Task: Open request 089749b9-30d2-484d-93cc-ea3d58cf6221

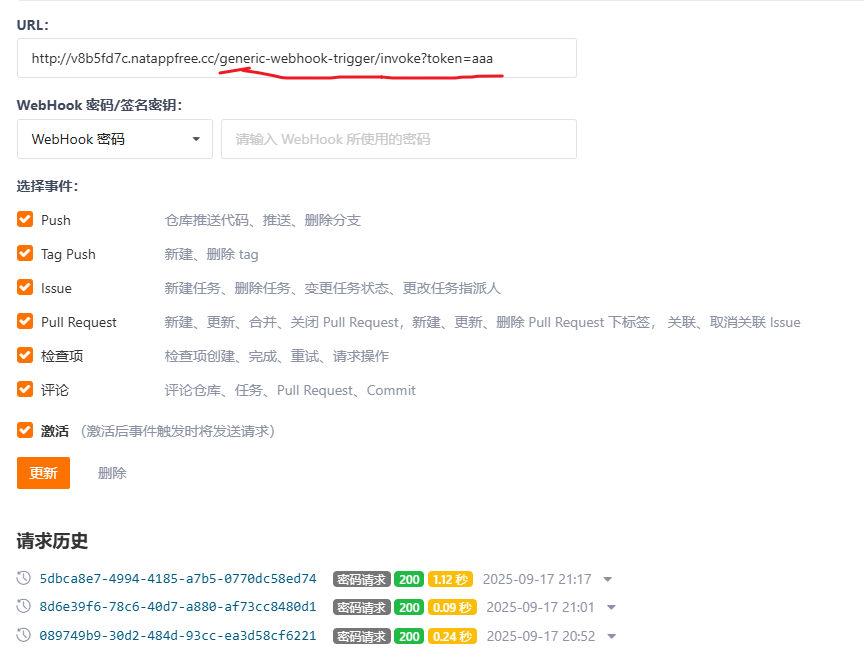Action: 178,635
